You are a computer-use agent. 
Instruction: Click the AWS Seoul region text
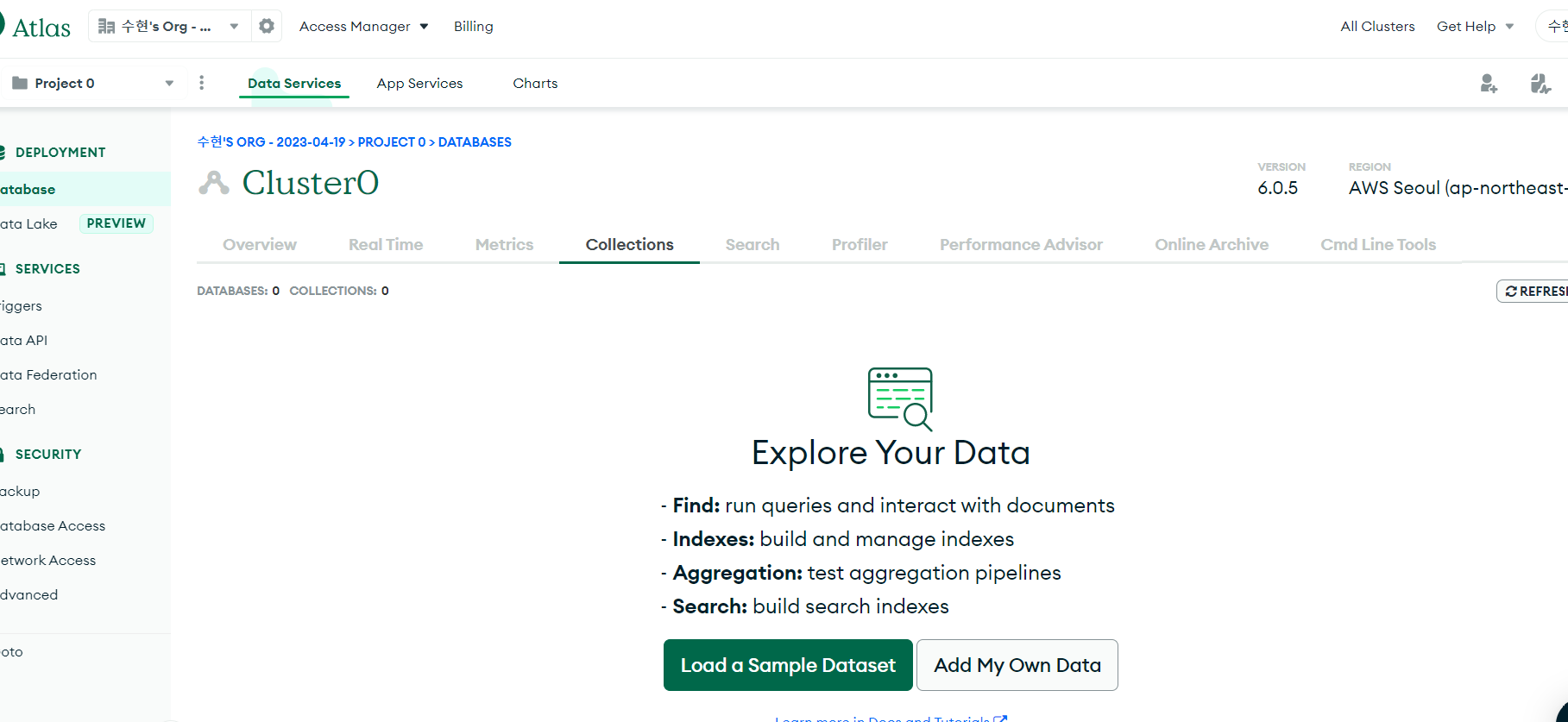(x=1458, y=188)
